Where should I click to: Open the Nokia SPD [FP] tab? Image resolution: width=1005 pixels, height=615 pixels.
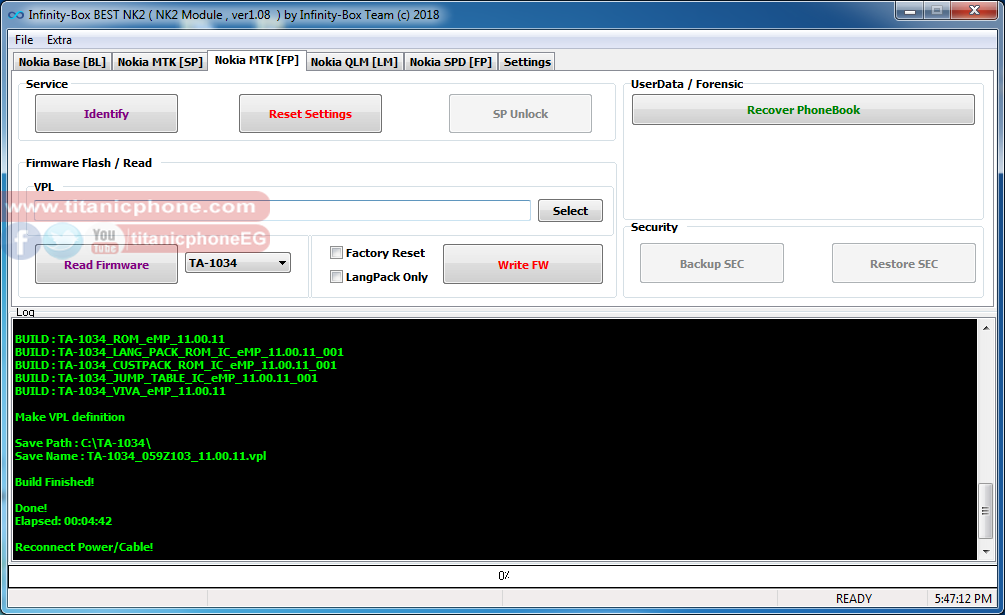click(x=451, y=62)
